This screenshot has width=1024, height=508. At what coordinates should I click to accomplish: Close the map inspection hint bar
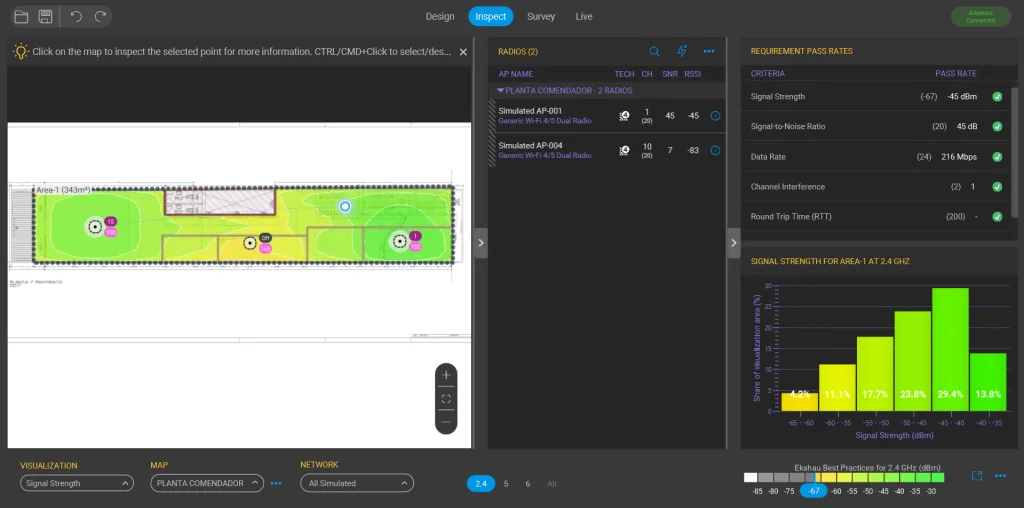[463, 52]
